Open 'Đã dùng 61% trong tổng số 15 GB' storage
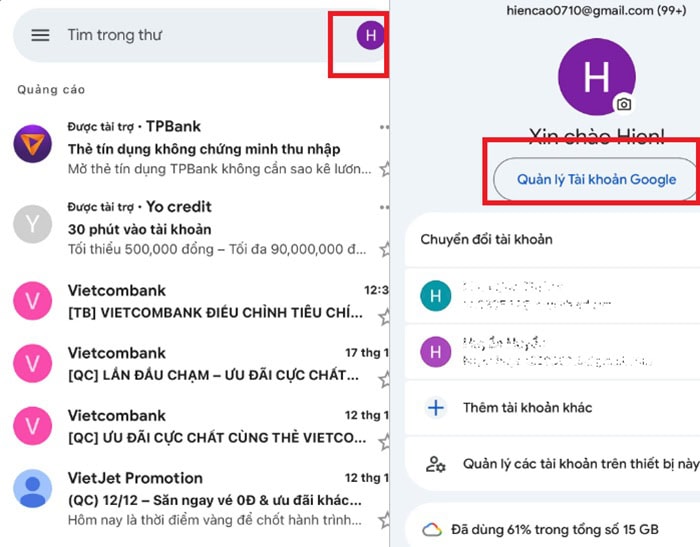This screenshot has height=547, width=700. [x=554, y=530]
